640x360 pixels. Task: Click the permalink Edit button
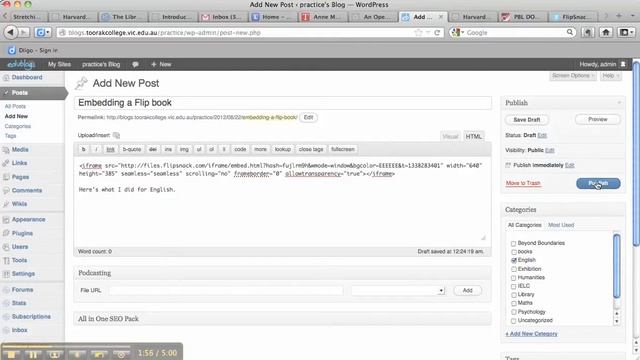(x=309, y=118)
